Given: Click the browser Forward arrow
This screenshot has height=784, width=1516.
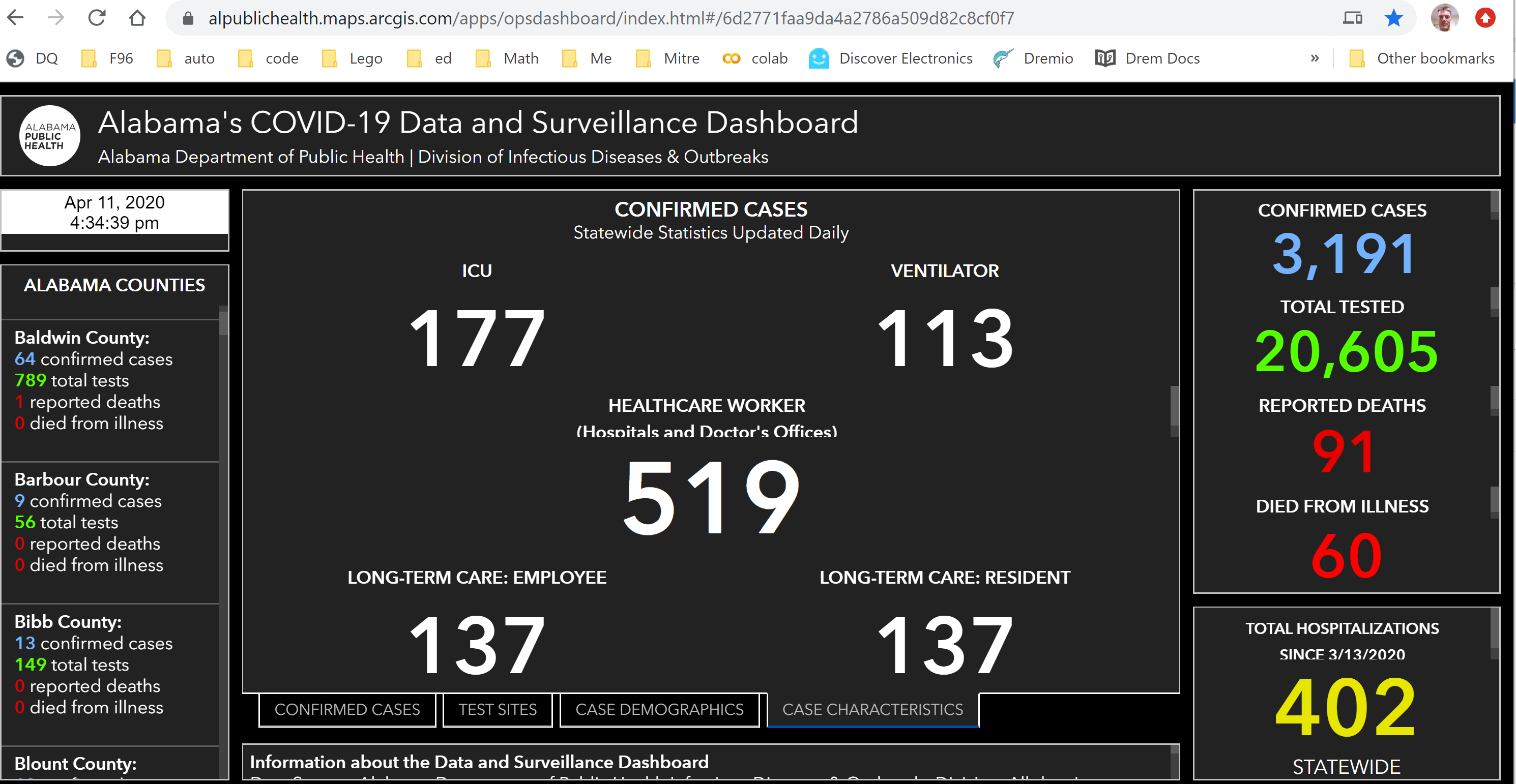Looking at the screenshot, I should click(x=56, y=18).
